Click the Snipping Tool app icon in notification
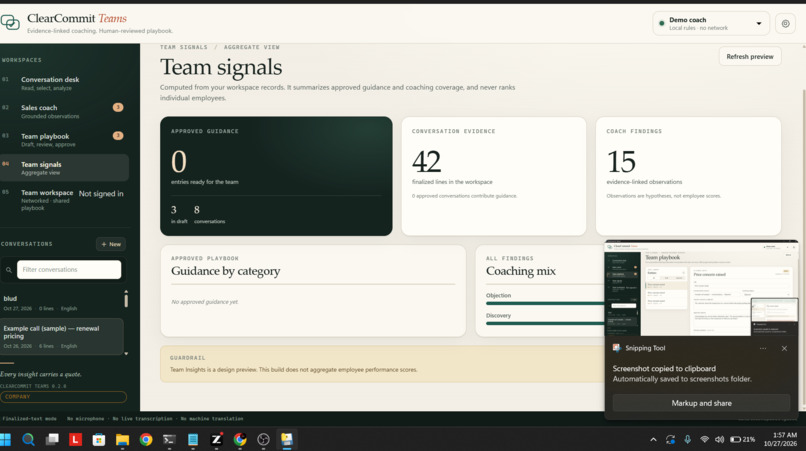This screenshot has height=451, width=806. [x=616, y=348]
